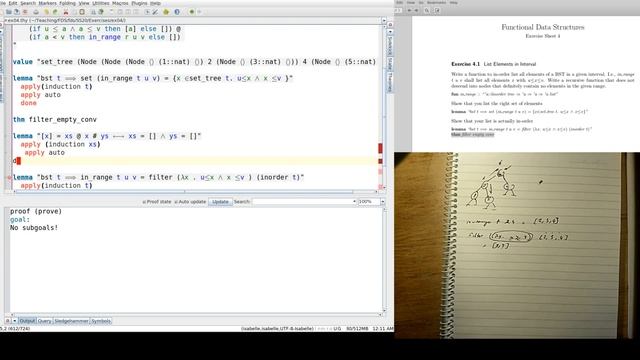Viewport: 640px width, 360px height.
Task: Click the 100% zoom field
Action: 369,202
